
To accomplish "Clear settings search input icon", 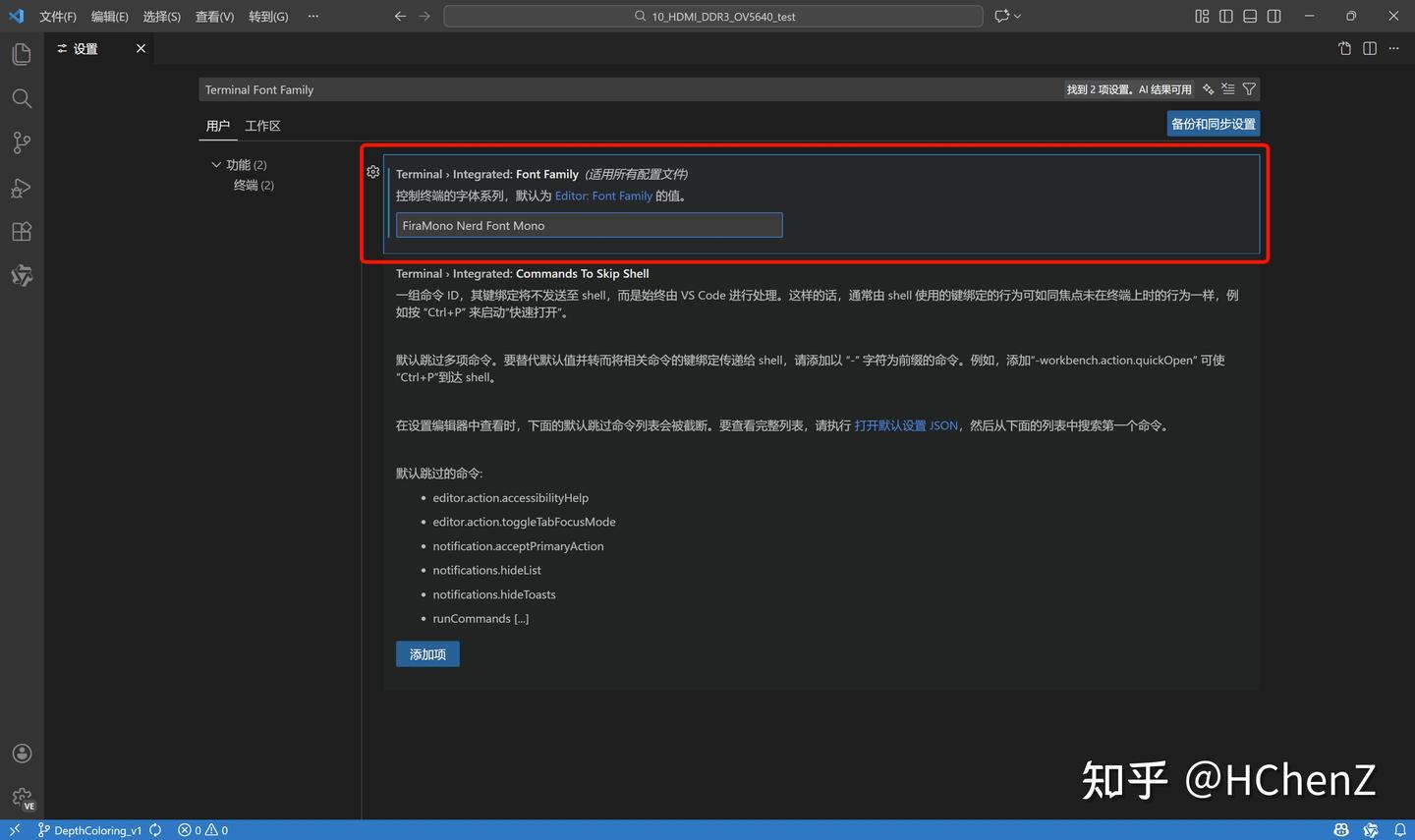I will pyautogui.click(x=1228, y=89).
